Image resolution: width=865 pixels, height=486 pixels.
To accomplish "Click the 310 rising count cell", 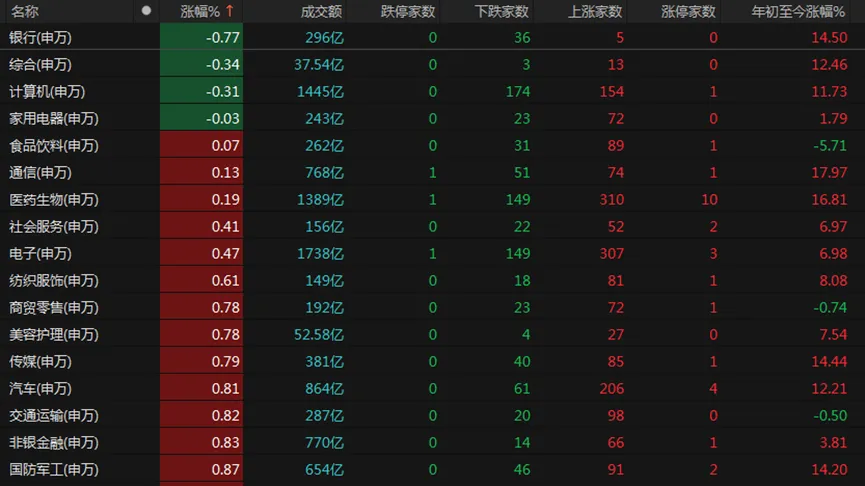I will click(612, 200).
